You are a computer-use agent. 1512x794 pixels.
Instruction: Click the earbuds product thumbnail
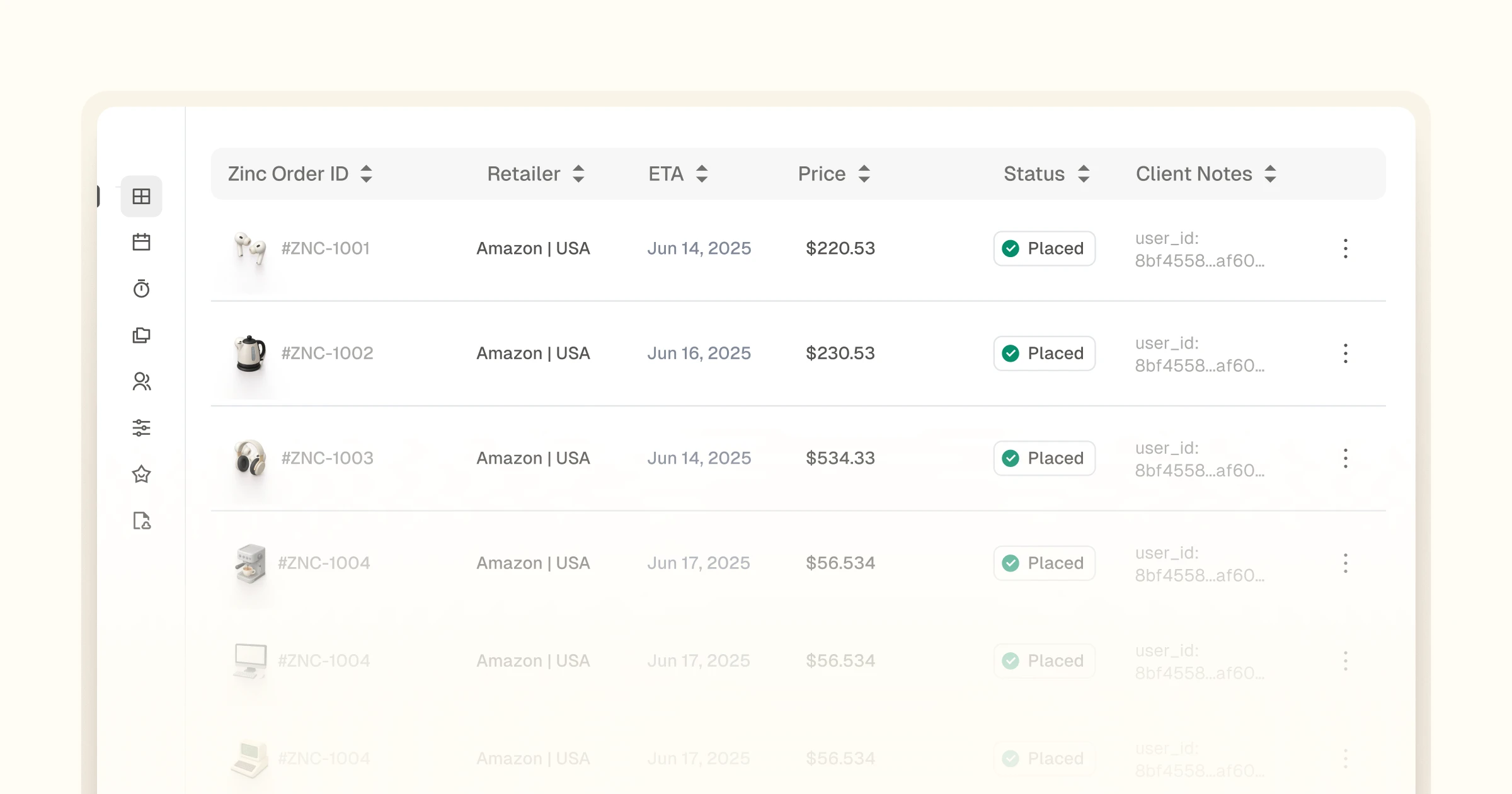(250, 248)
